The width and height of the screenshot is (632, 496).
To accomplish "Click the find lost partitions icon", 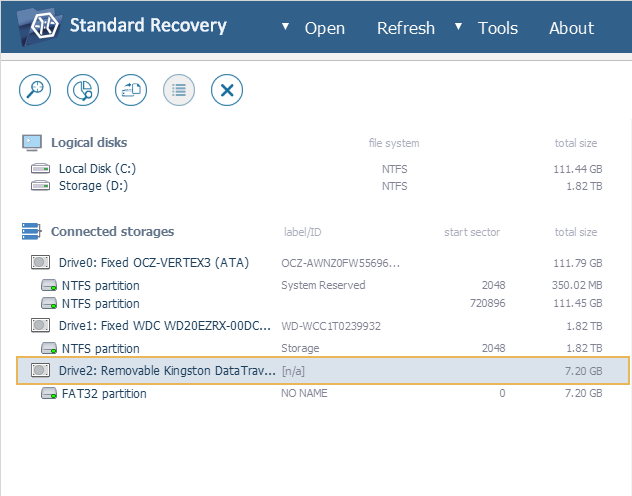I will [83, 90].
